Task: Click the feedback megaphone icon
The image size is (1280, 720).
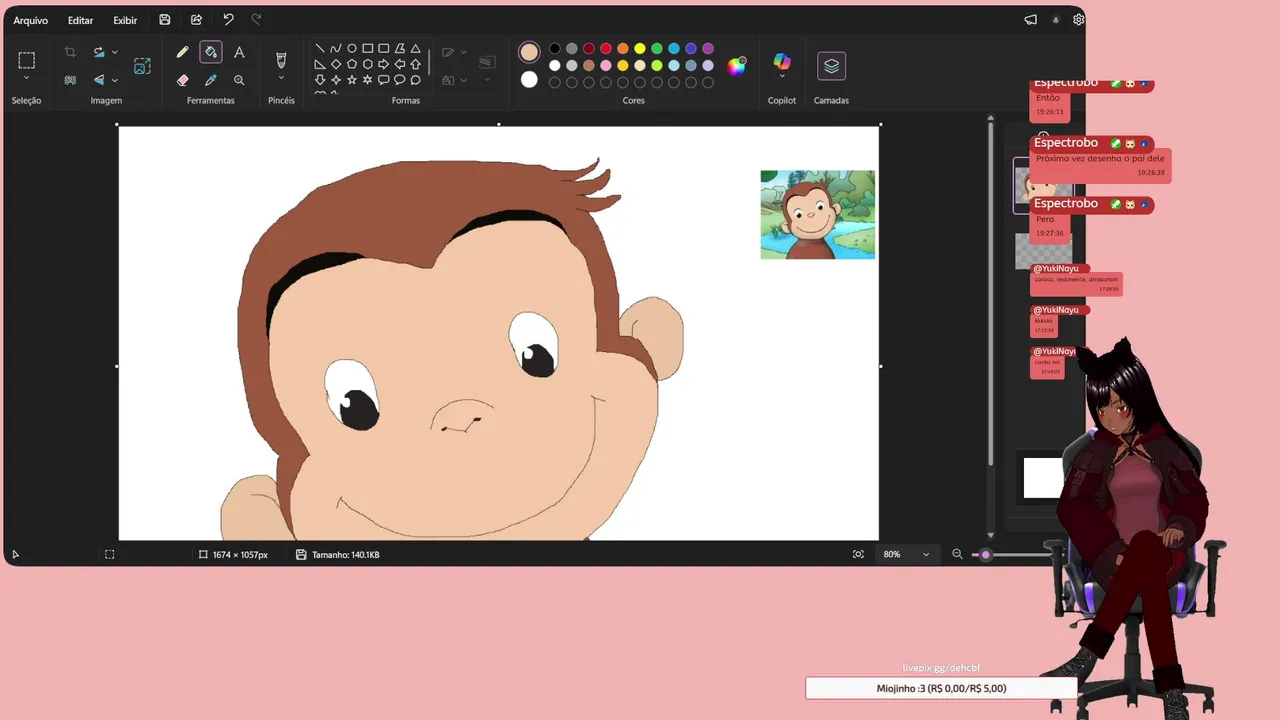Action: [1031, 20]
